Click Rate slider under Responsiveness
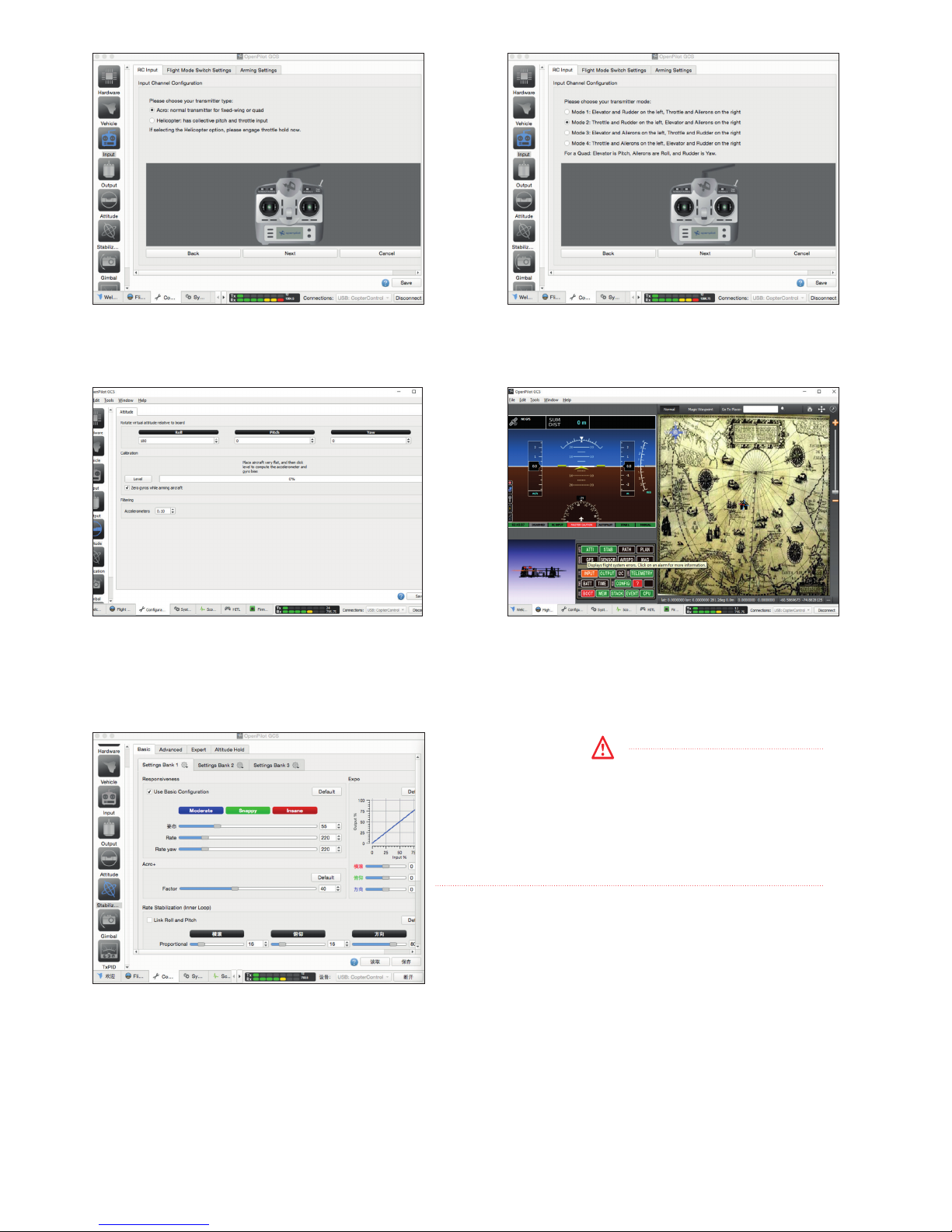The image size is (952, 1232). tap(248, 838)
